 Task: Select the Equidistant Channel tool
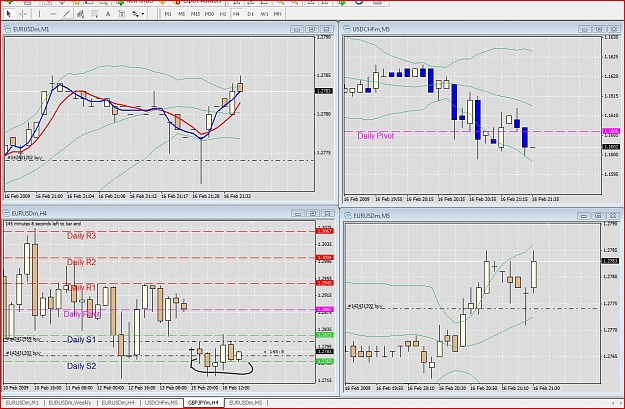click(80, 14)
